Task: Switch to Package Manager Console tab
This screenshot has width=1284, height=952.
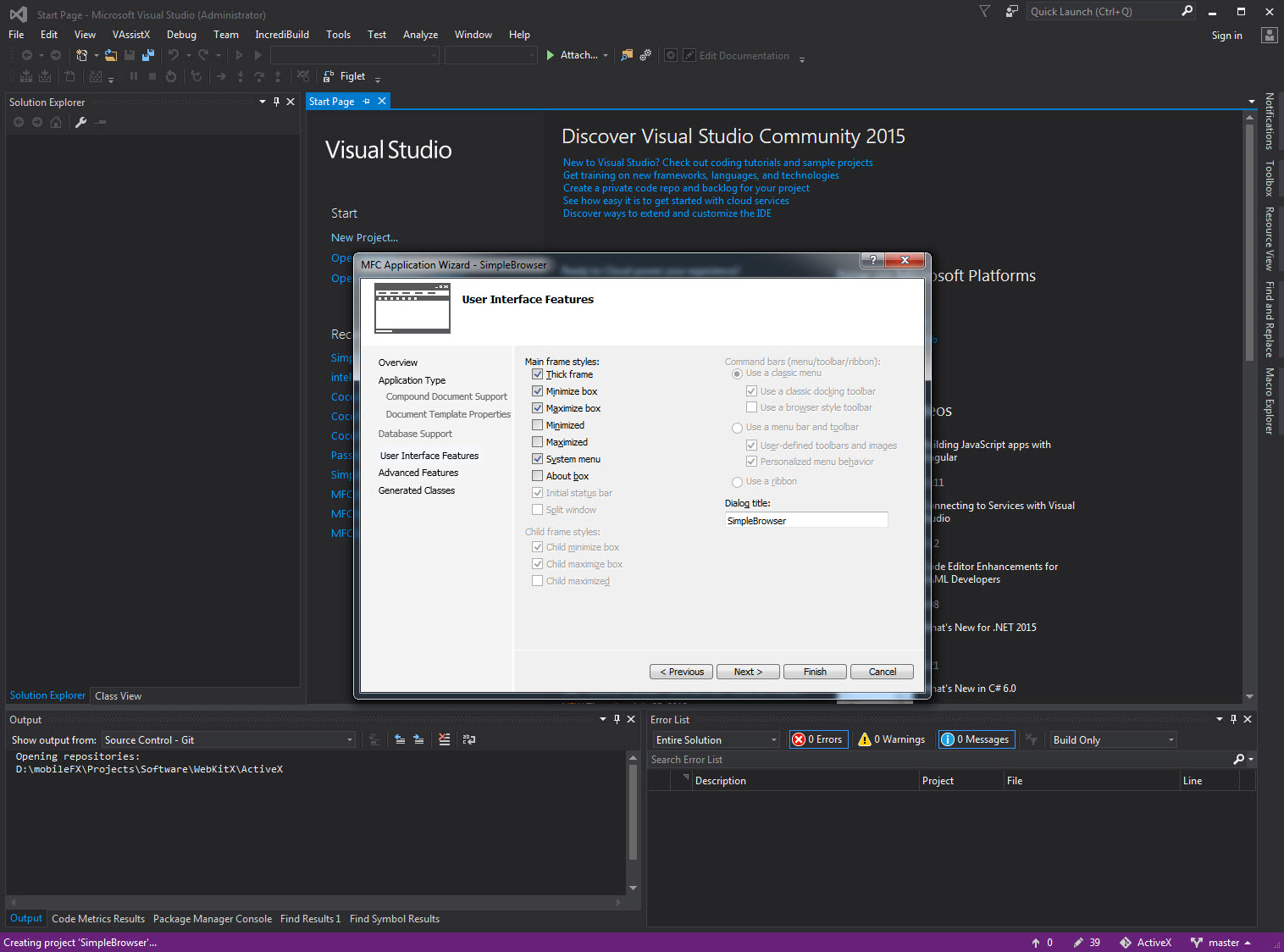Action: [213, 919]
